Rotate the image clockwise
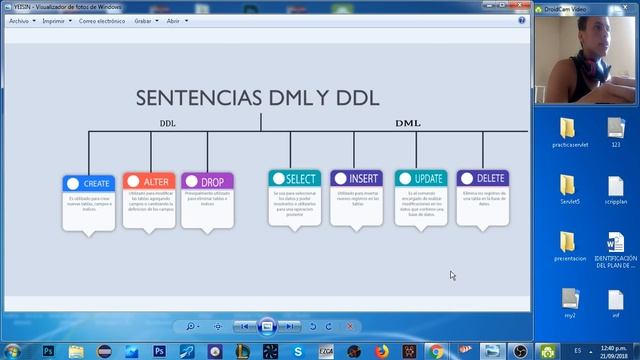The image size is (640, 360). coord(329,327)
